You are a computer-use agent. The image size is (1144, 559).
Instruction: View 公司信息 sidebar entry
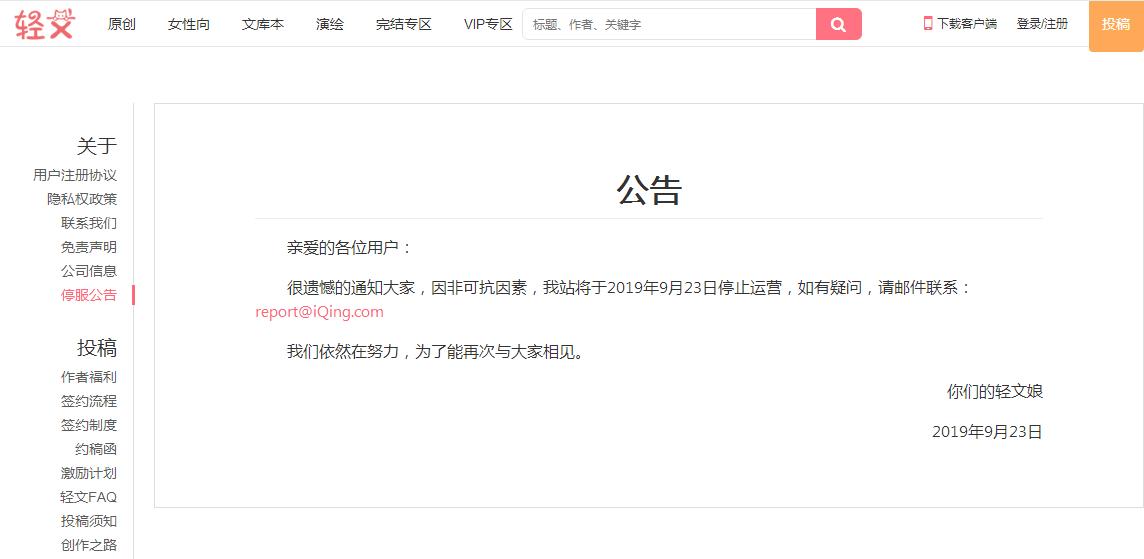pyautogui.click(x=88, y=271)
